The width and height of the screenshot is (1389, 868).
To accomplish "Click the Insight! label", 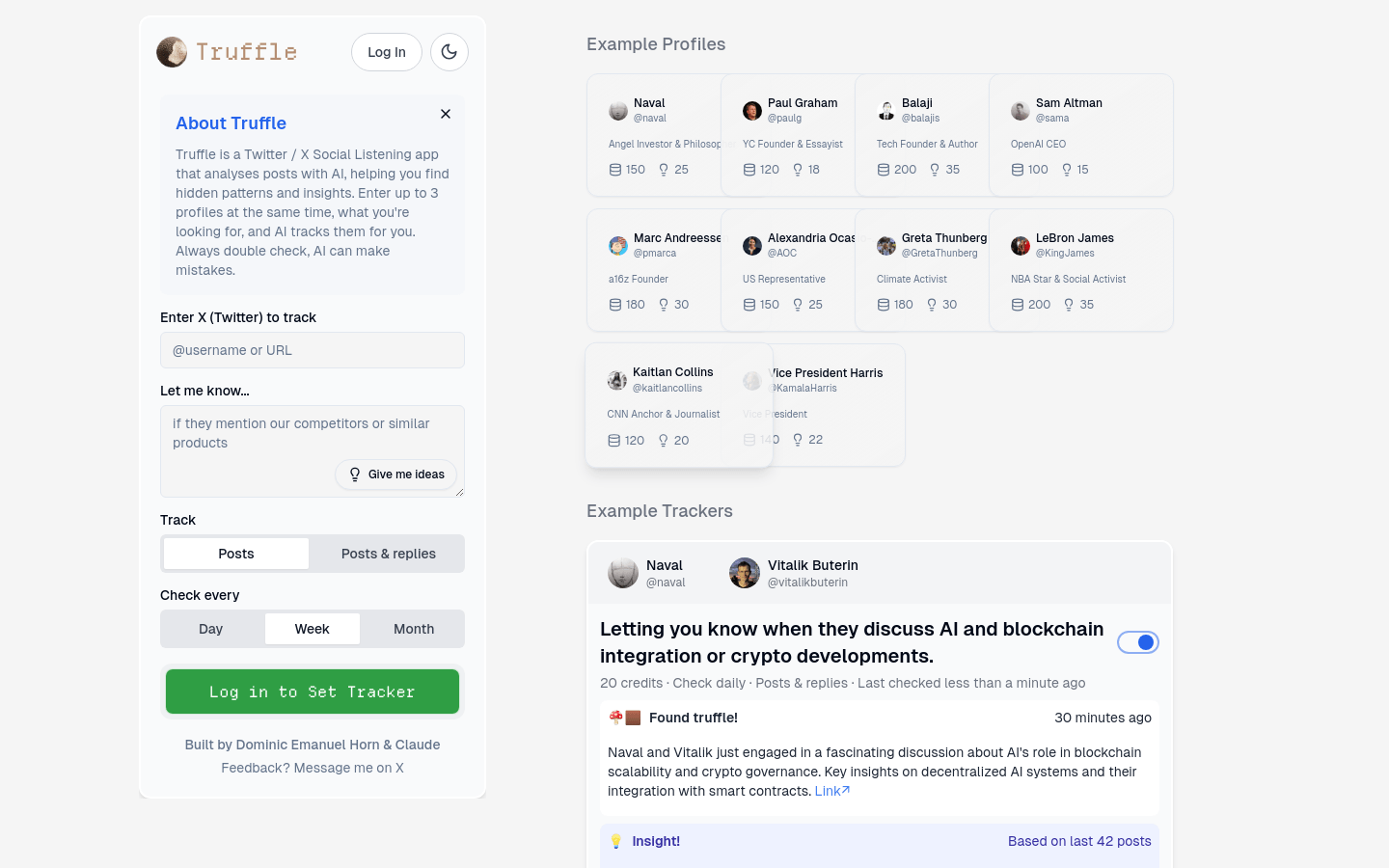I will [656, 841].
